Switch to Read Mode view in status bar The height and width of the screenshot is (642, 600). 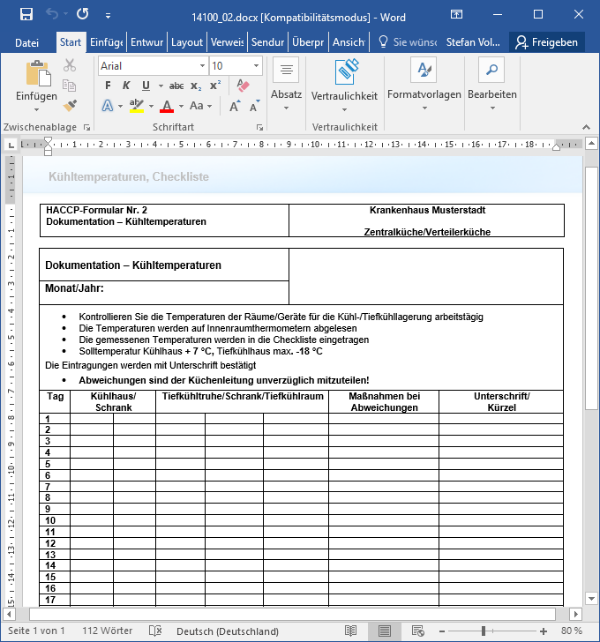350,631
